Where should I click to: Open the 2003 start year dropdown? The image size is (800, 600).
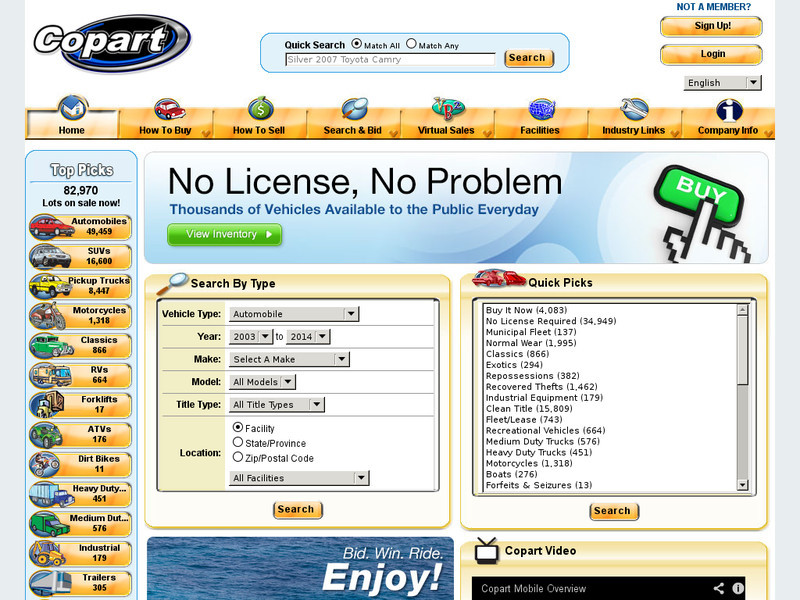[x=251, y=337]
